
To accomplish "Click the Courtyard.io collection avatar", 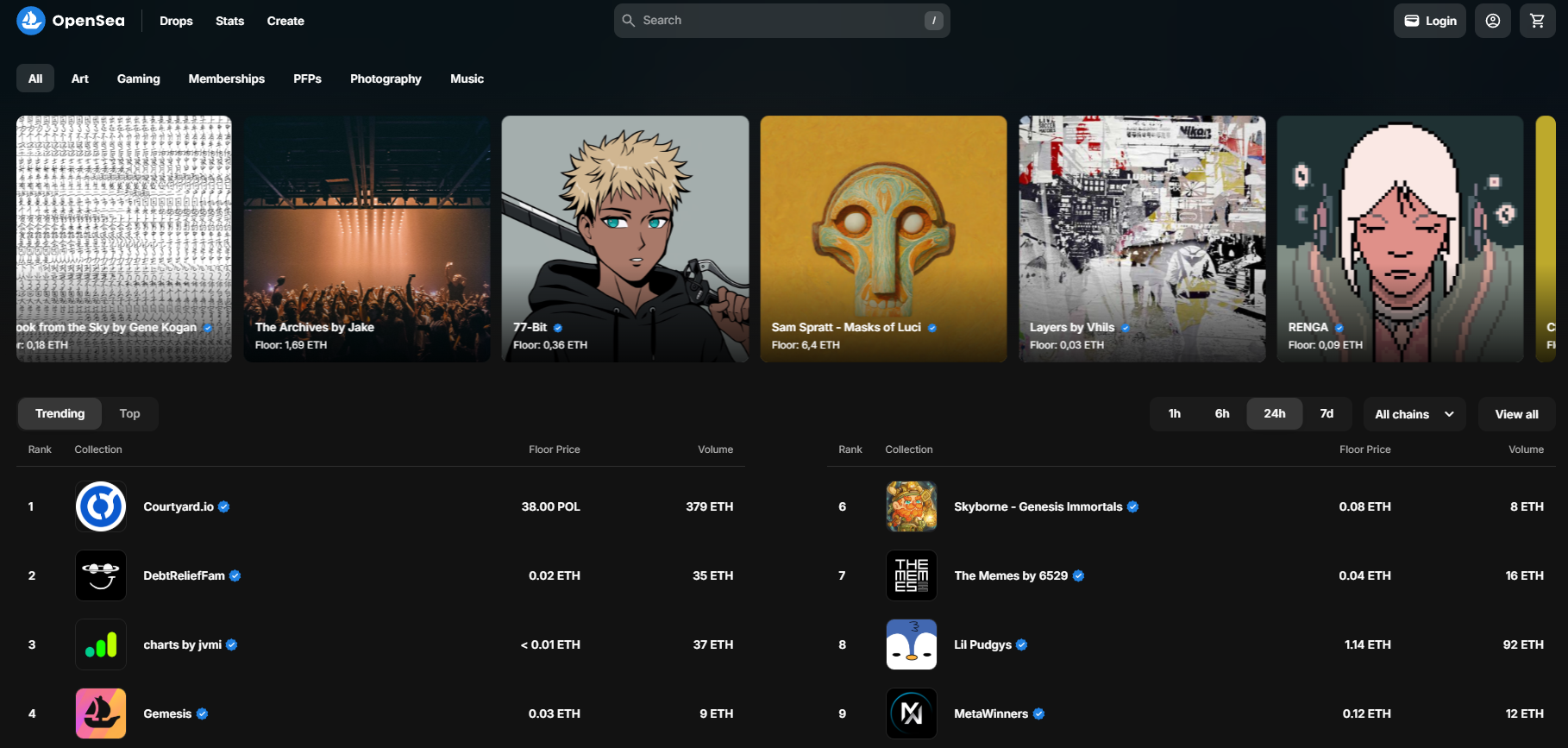I will [x=101, y=506].
